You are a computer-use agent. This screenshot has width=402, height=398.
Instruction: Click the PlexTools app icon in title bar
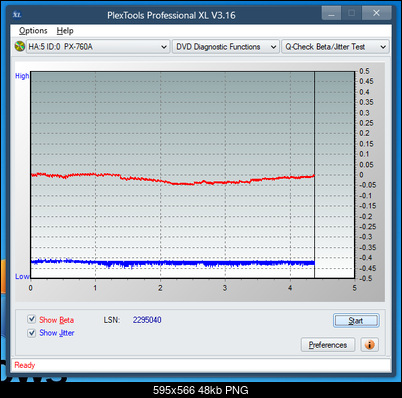pyautogui.click(x=17, y=15)
